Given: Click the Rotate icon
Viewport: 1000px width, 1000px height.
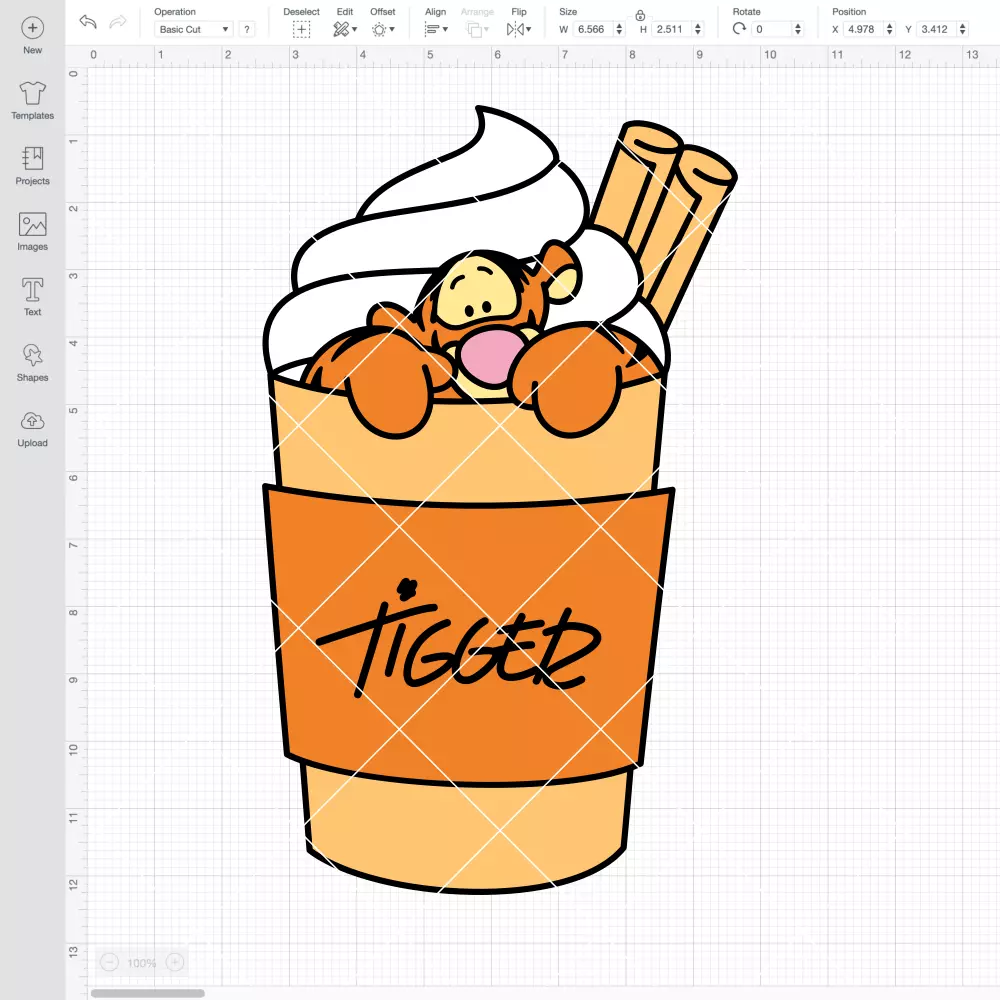Looking at the screenshot, I should click(x=739, y=29).
